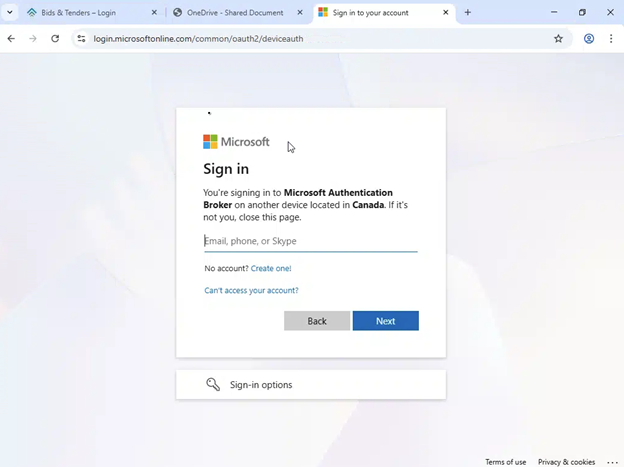The image size is (624, 467).
Task: Open Privacy & cookies link
Action: [566, 462]
